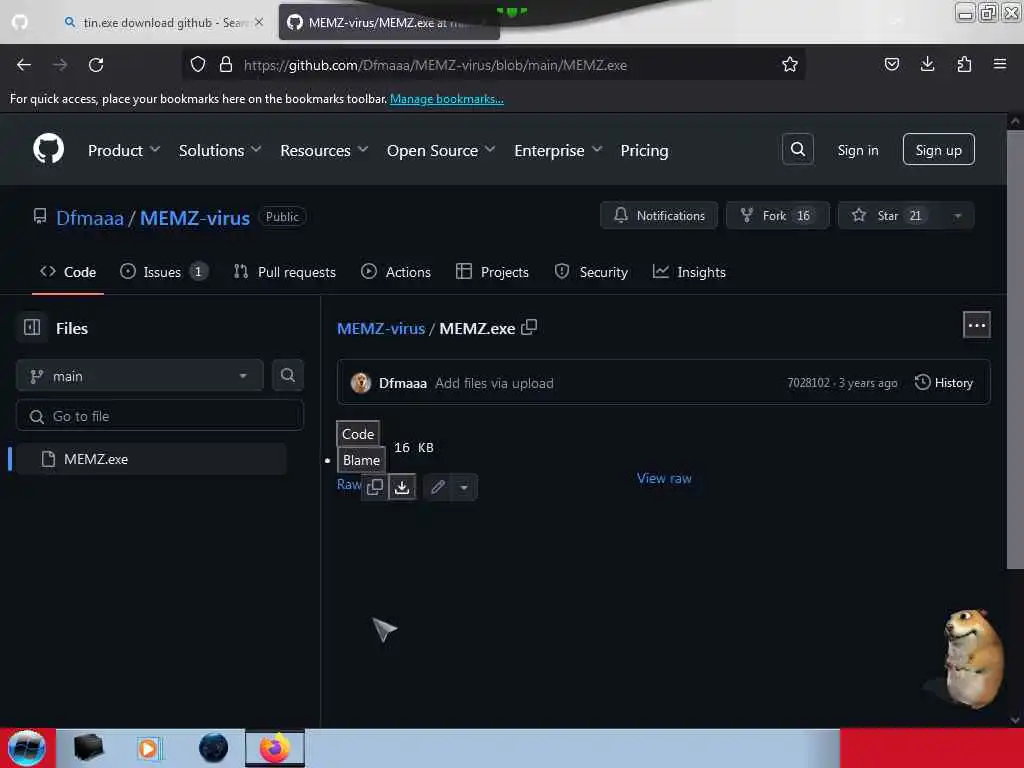The width and height of the screenshot is (1024, 768).
Task: Expand the Resources menu
Action: pos(324,151)
